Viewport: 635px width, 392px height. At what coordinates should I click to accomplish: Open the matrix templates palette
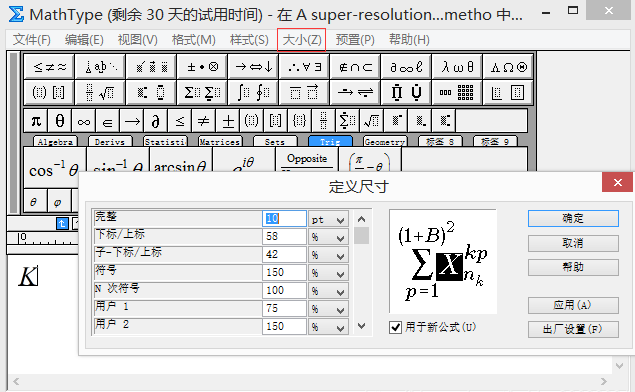(x=457, y=92)
